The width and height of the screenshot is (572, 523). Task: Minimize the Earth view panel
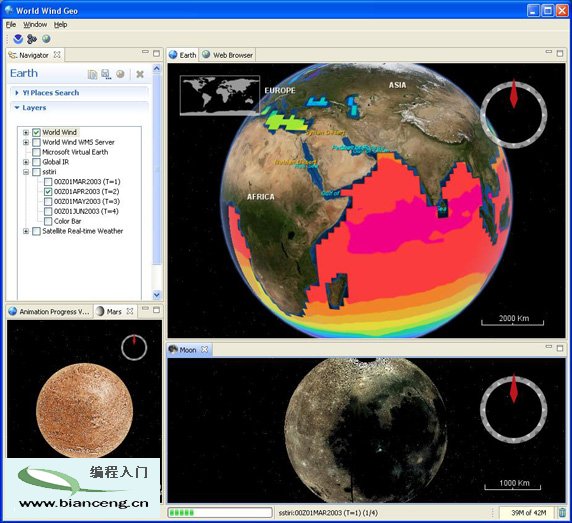click(x=549, y=52)
